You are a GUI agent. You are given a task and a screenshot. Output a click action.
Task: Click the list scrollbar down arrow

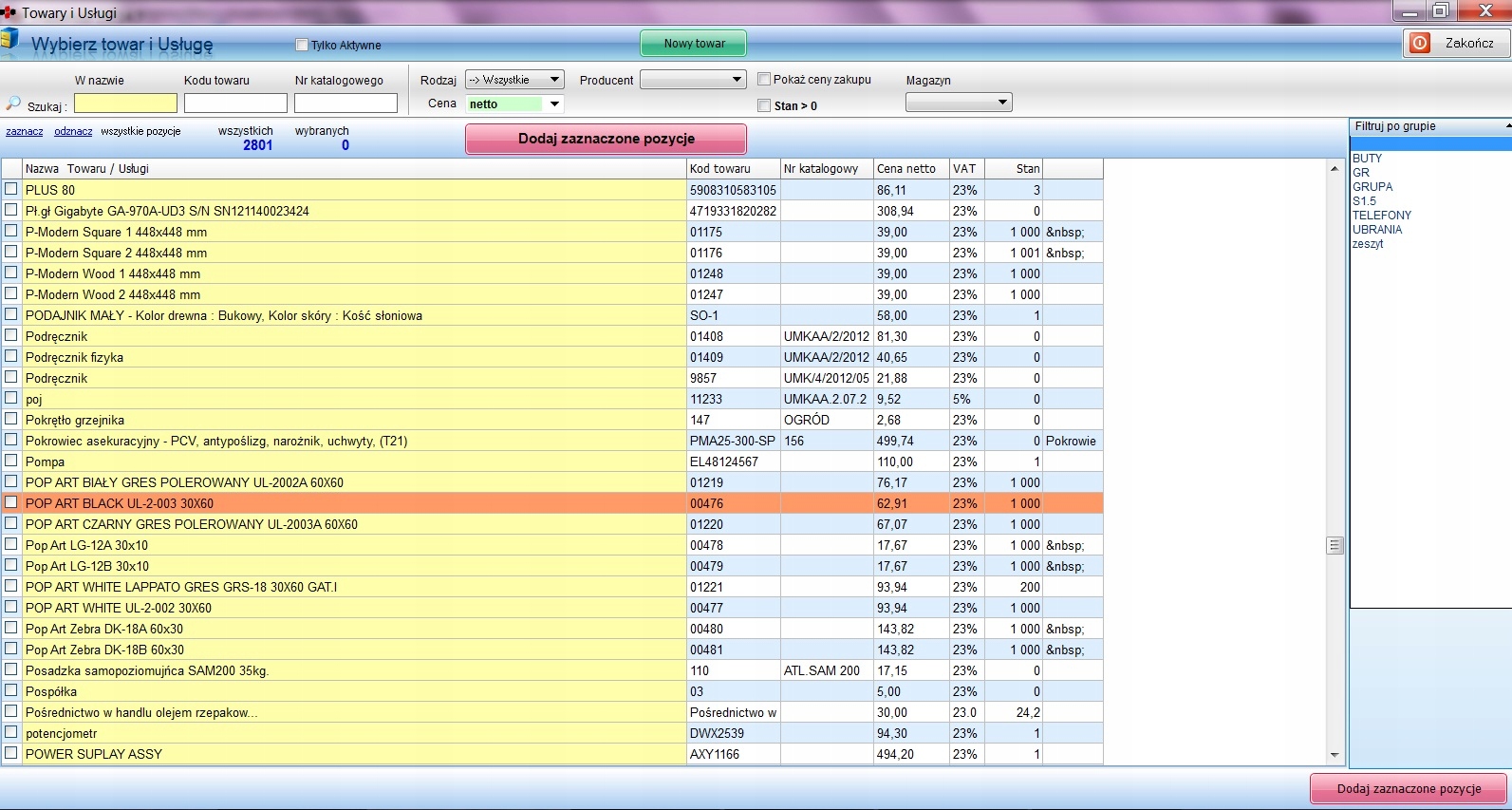click(1335, 755)
